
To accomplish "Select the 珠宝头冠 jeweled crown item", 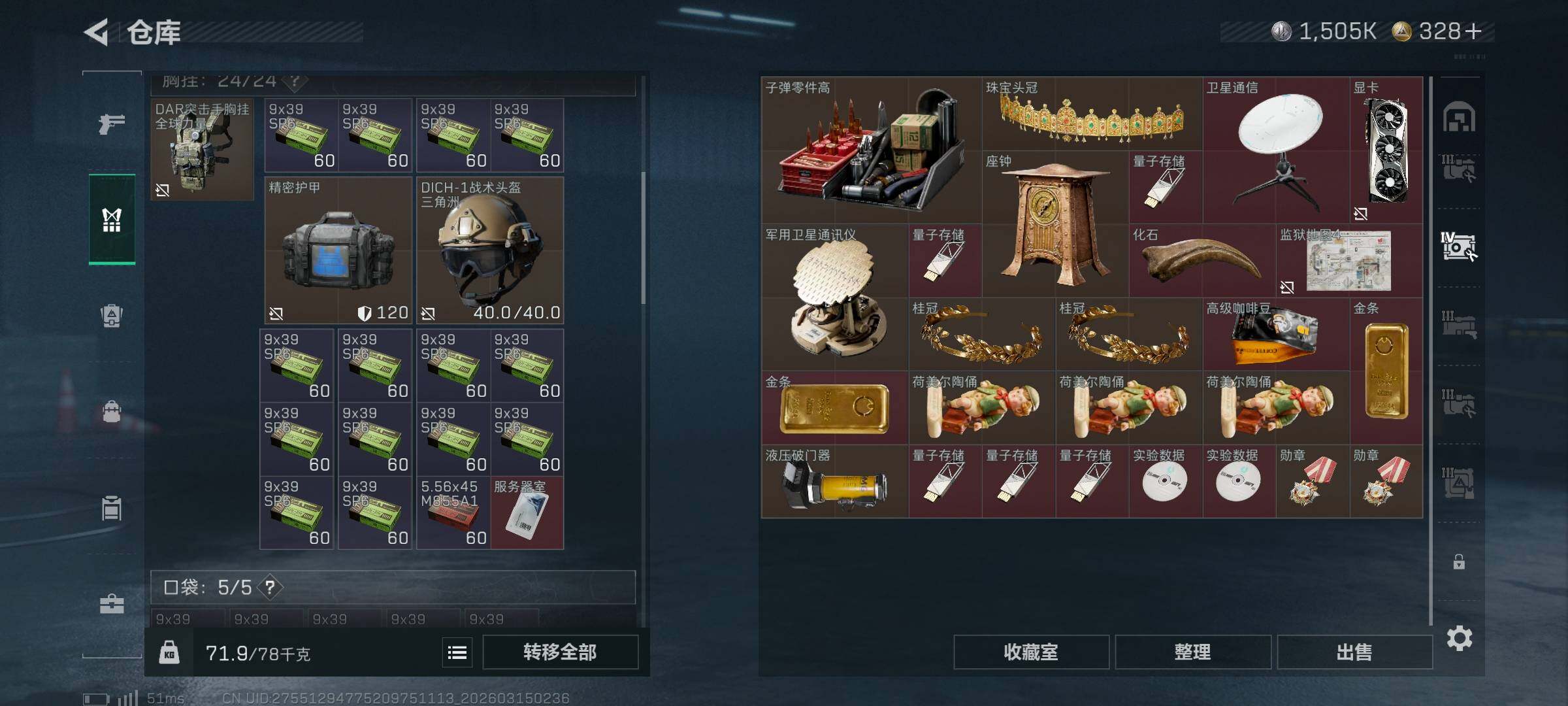I will pyautogui.click(x=1092, y=114).
